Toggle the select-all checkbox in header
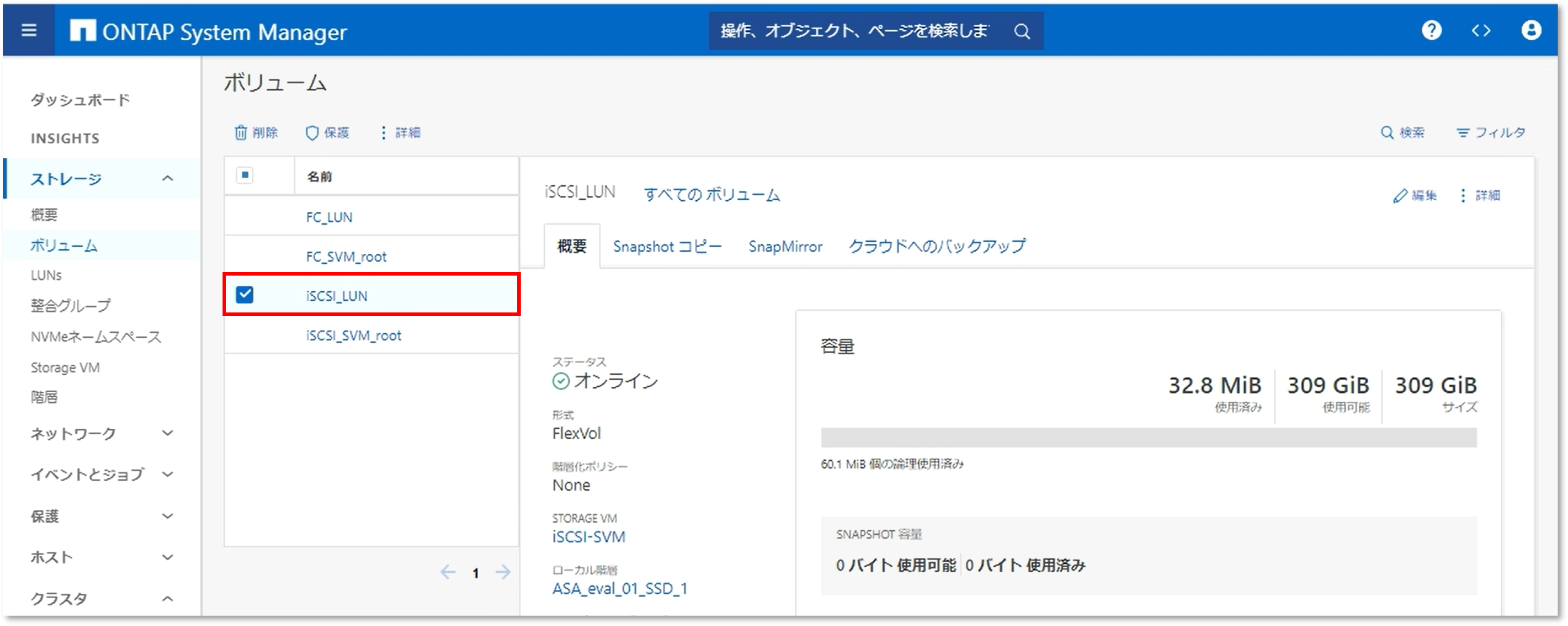The width and height of the screenshot is (1568, 626). tap(245, 175)
